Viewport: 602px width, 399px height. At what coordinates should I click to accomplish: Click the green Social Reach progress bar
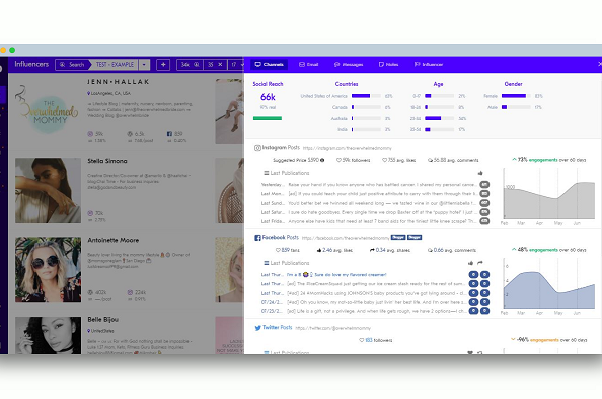[x=267, y=118]
